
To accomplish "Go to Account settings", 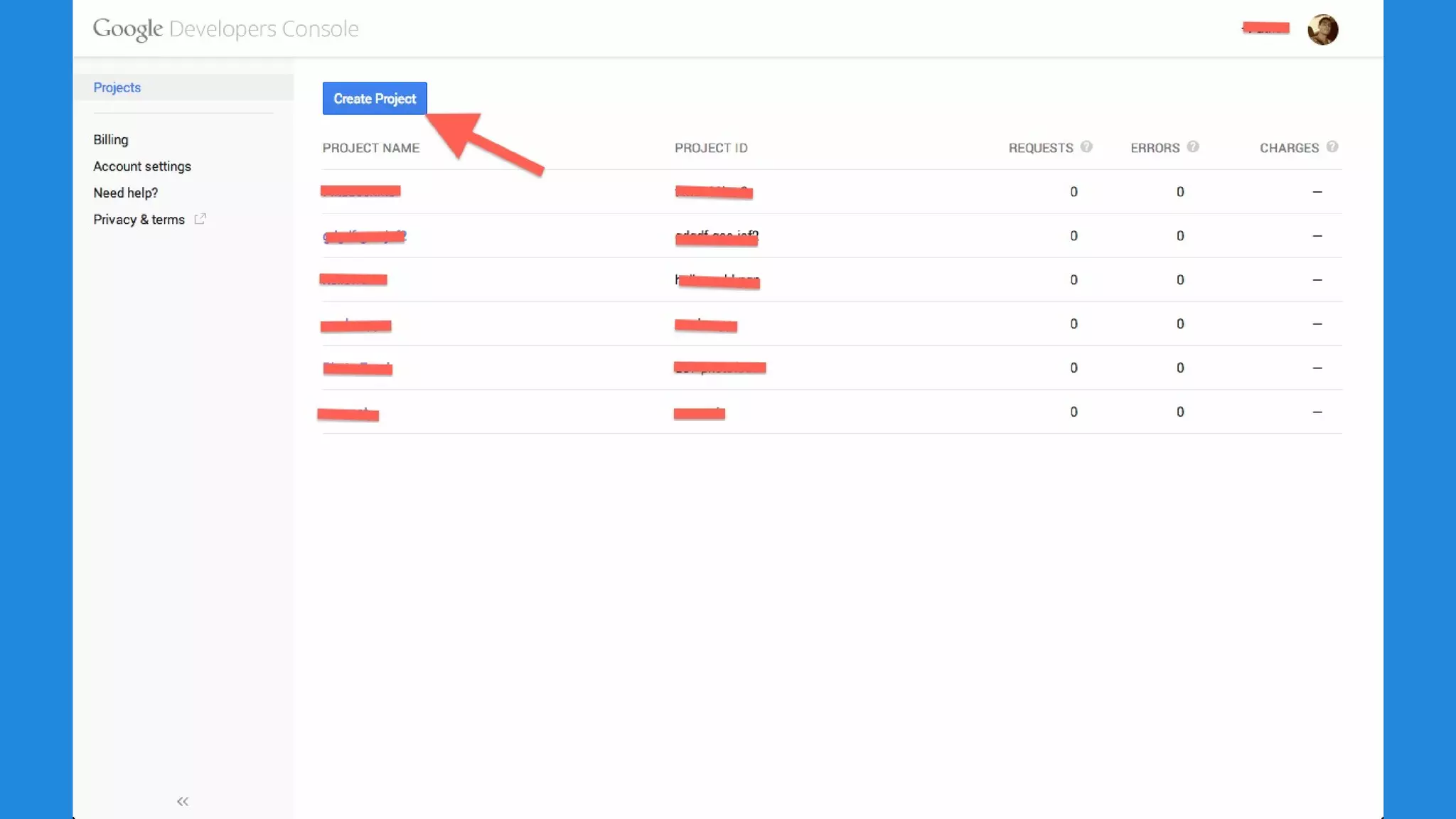I will 142,166.
